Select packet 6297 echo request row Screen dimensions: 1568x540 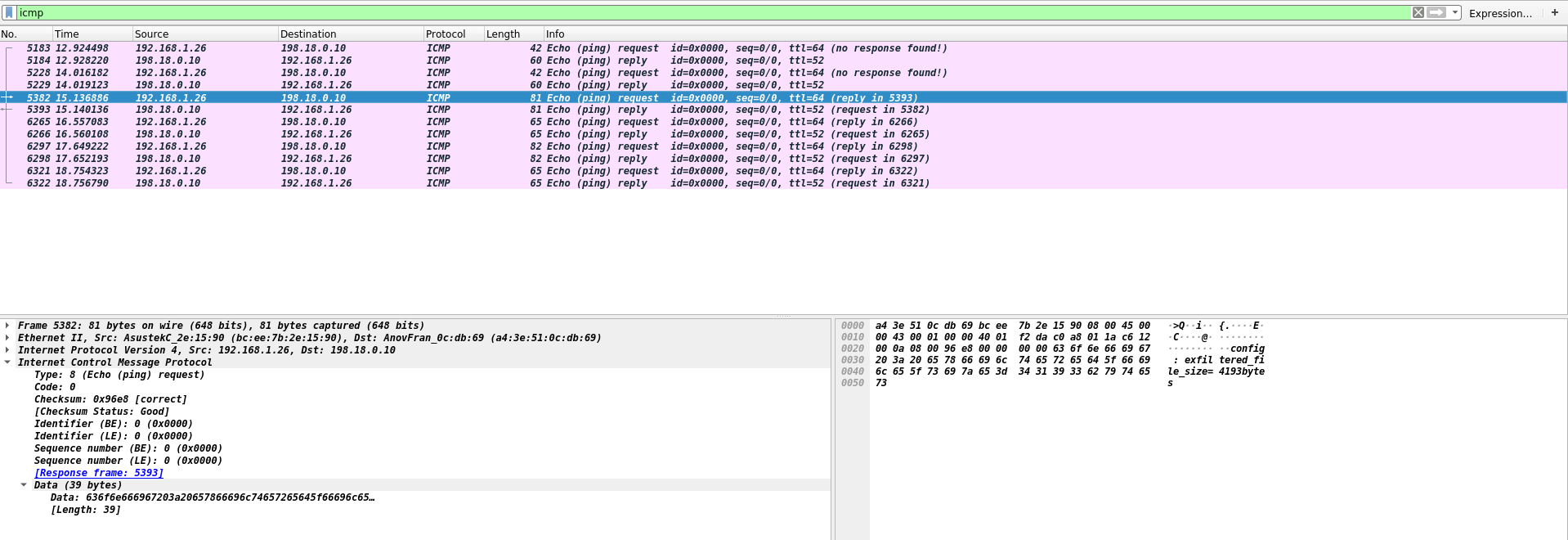[783, 146]
